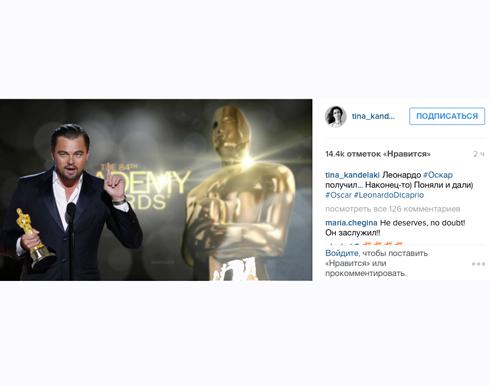Open the three-dots more options menu

point(478,264)
